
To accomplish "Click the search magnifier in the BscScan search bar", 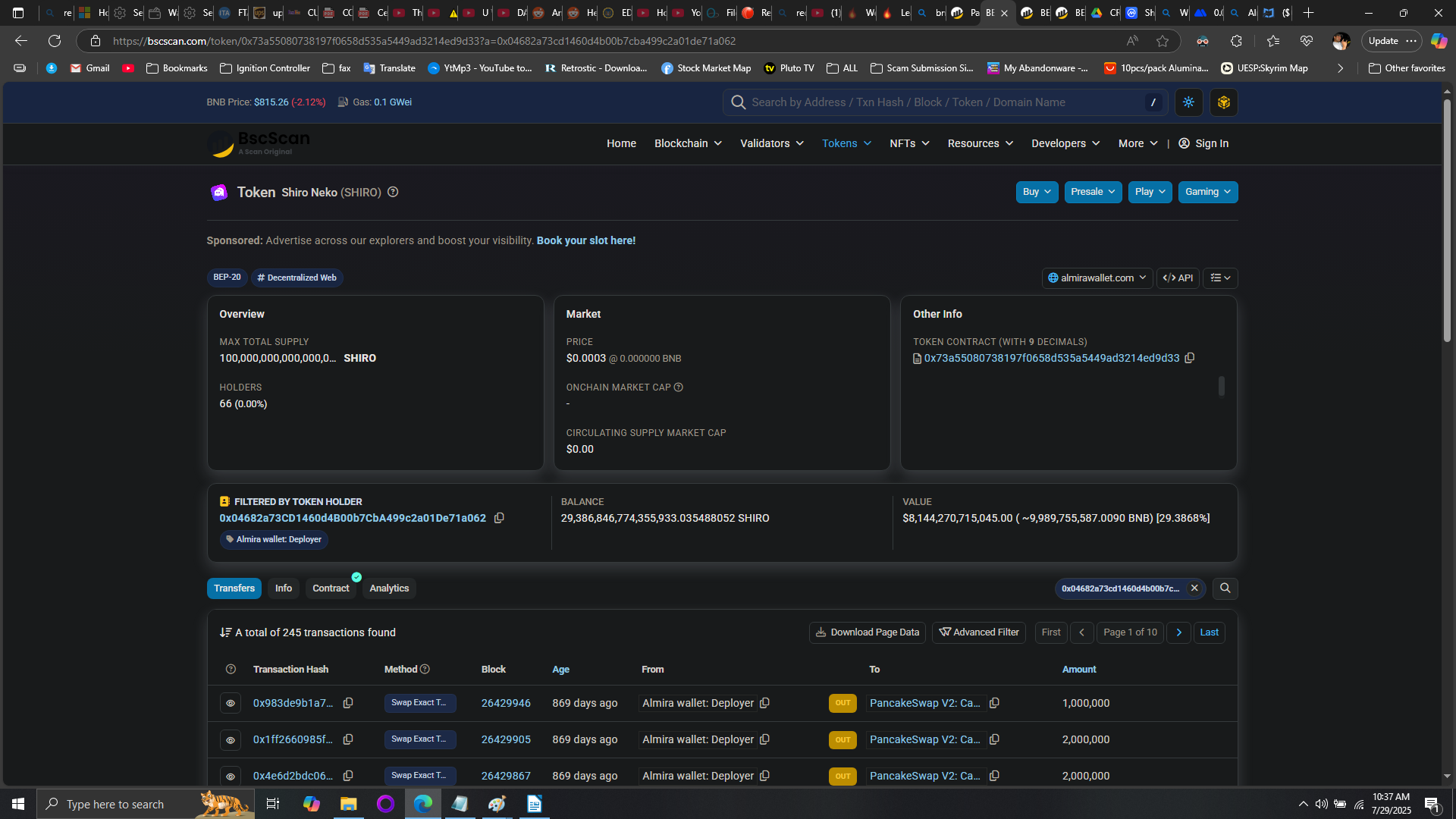I will (738, 102).
